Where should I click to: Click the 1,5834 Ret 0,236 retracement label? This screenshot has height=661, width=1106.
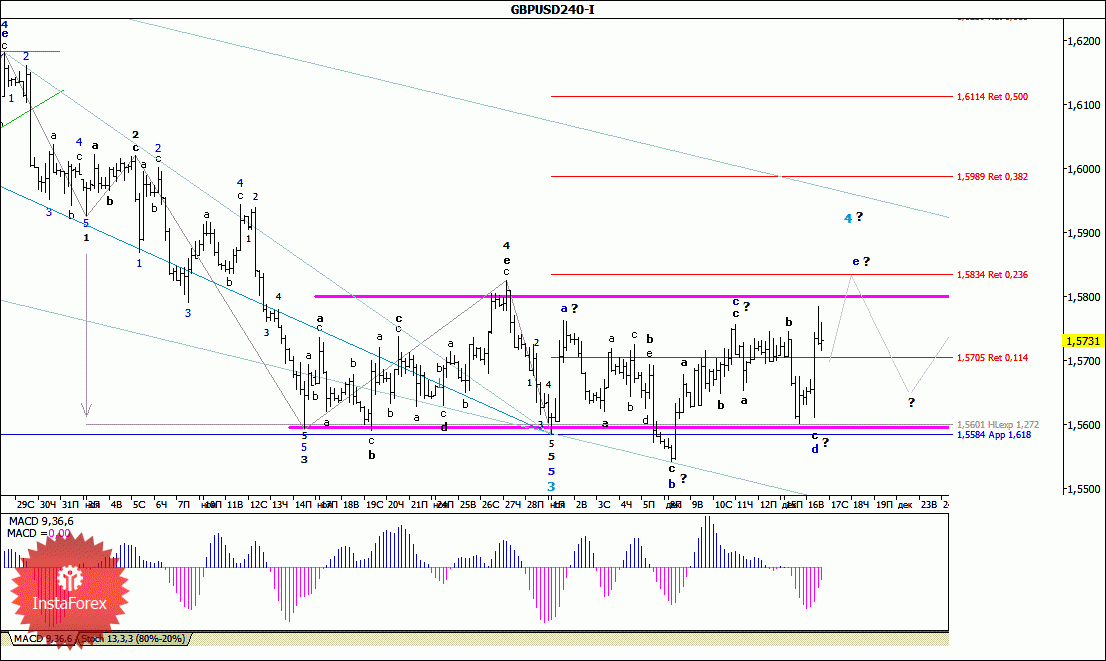[992, 274]
